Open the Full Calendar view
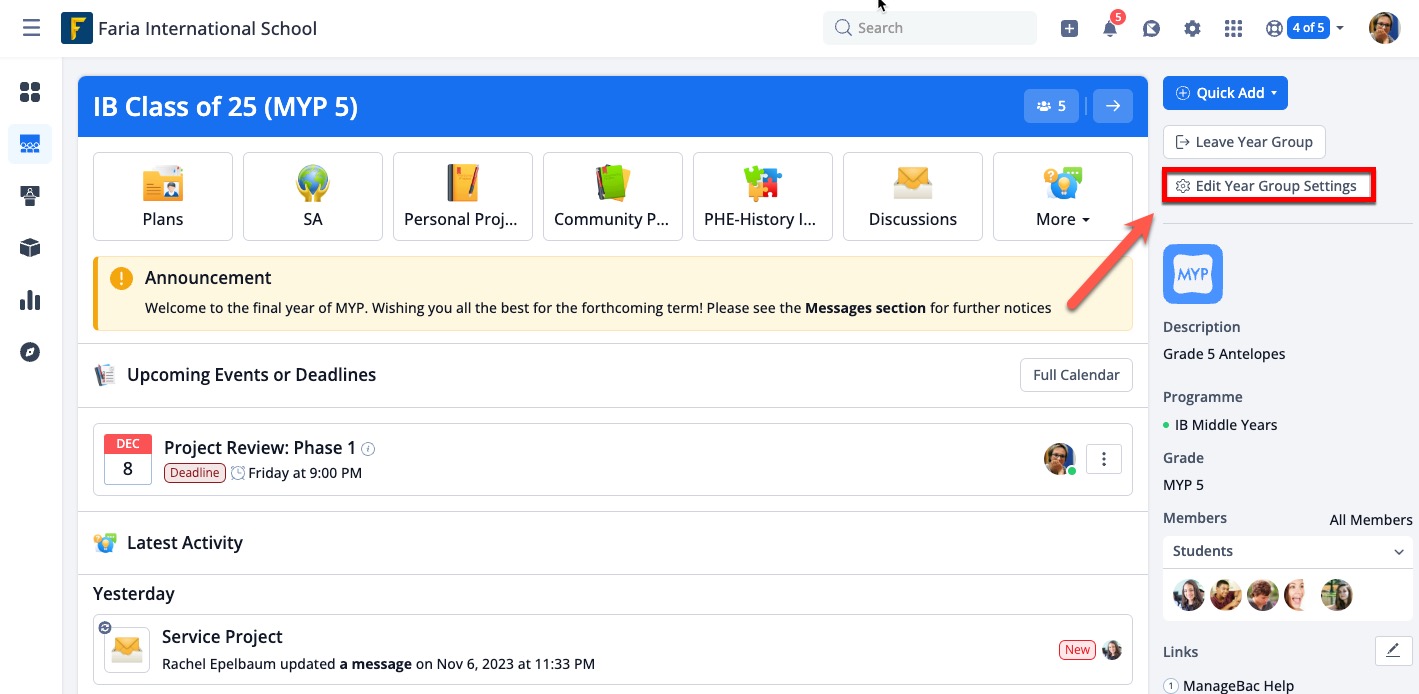Screen dimensions: 1419x694 tap(1075, 375)
